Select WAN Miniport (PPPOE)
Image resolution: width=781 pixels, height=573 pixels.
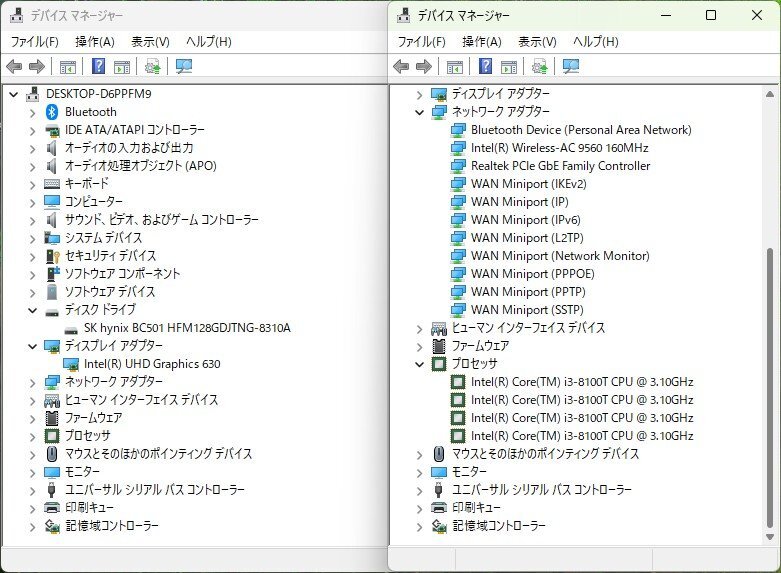pos(532,274)
